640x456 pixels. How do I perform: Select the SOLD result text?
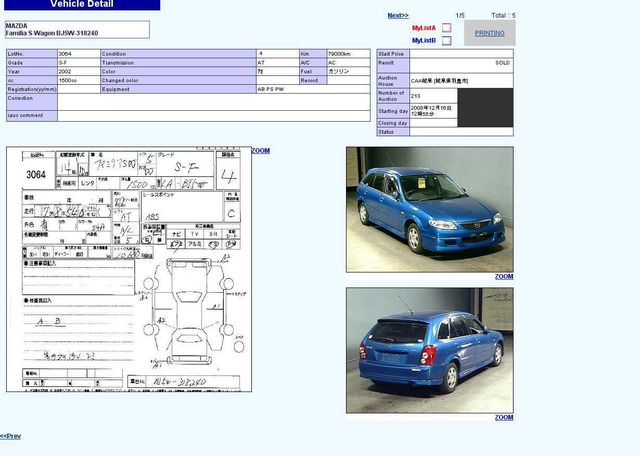pos(502,63)
